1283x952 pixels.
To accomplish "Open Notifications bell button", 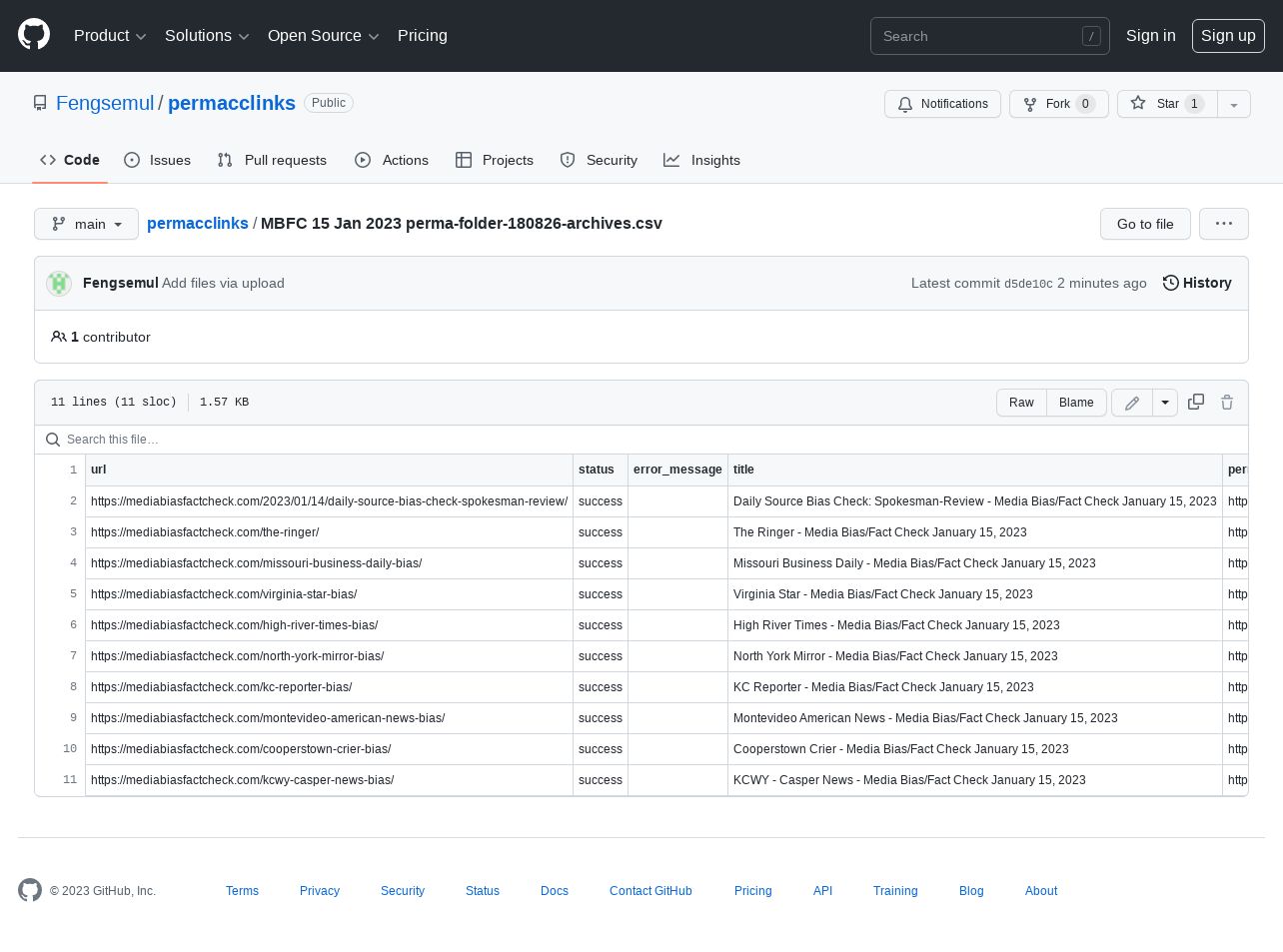I will [x=942, y=104].
